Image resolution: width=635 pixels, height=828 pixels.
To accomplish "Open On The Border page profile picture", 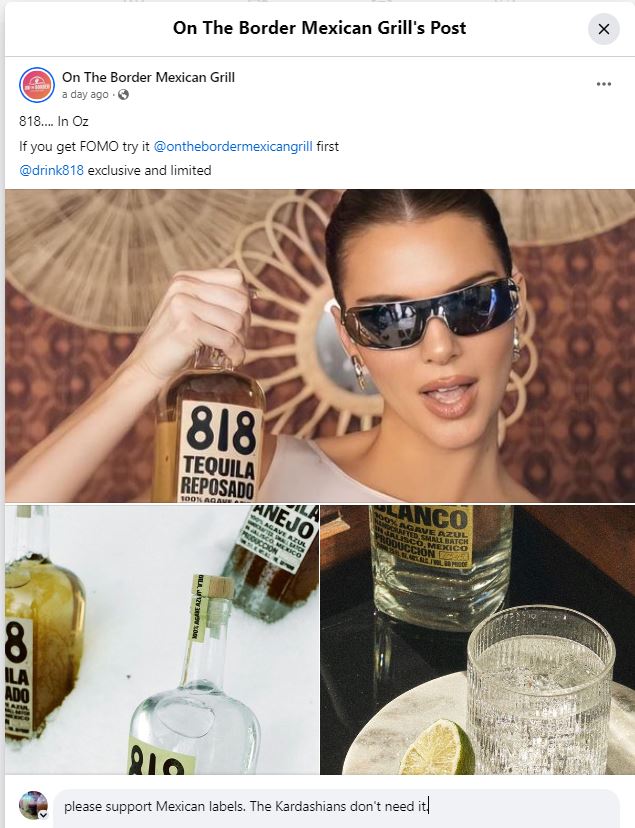I will pos(36,84).
